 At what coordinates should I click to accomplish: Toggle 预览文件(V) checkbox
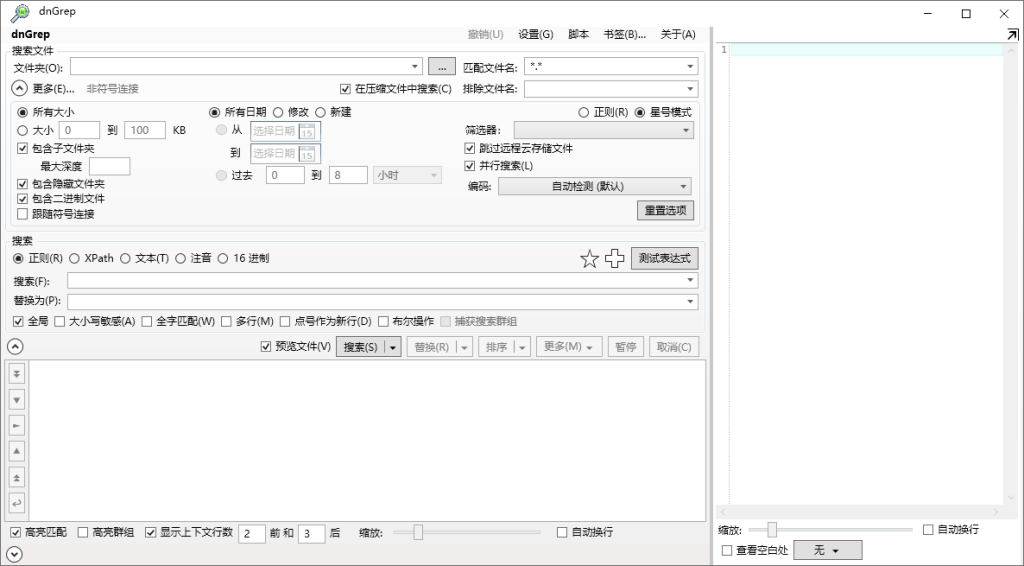pos(265,347)
